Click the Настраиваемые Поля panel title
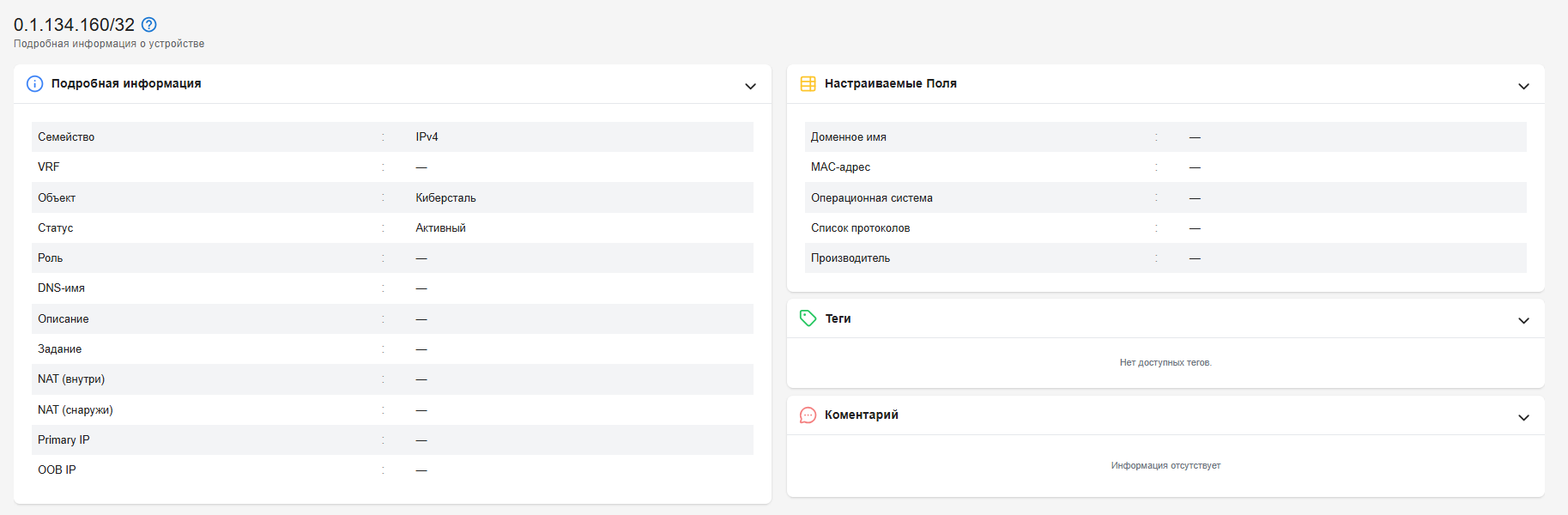This screenshot has width=1568, height=515. [891, 83]
